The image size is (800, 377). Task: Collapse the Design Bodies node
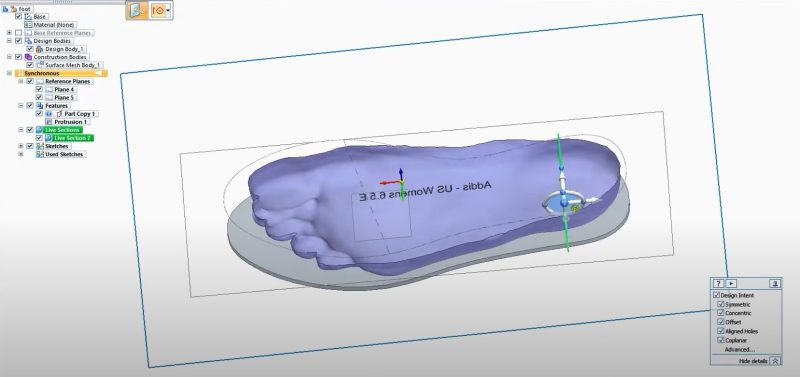click(x=9, y=41)
